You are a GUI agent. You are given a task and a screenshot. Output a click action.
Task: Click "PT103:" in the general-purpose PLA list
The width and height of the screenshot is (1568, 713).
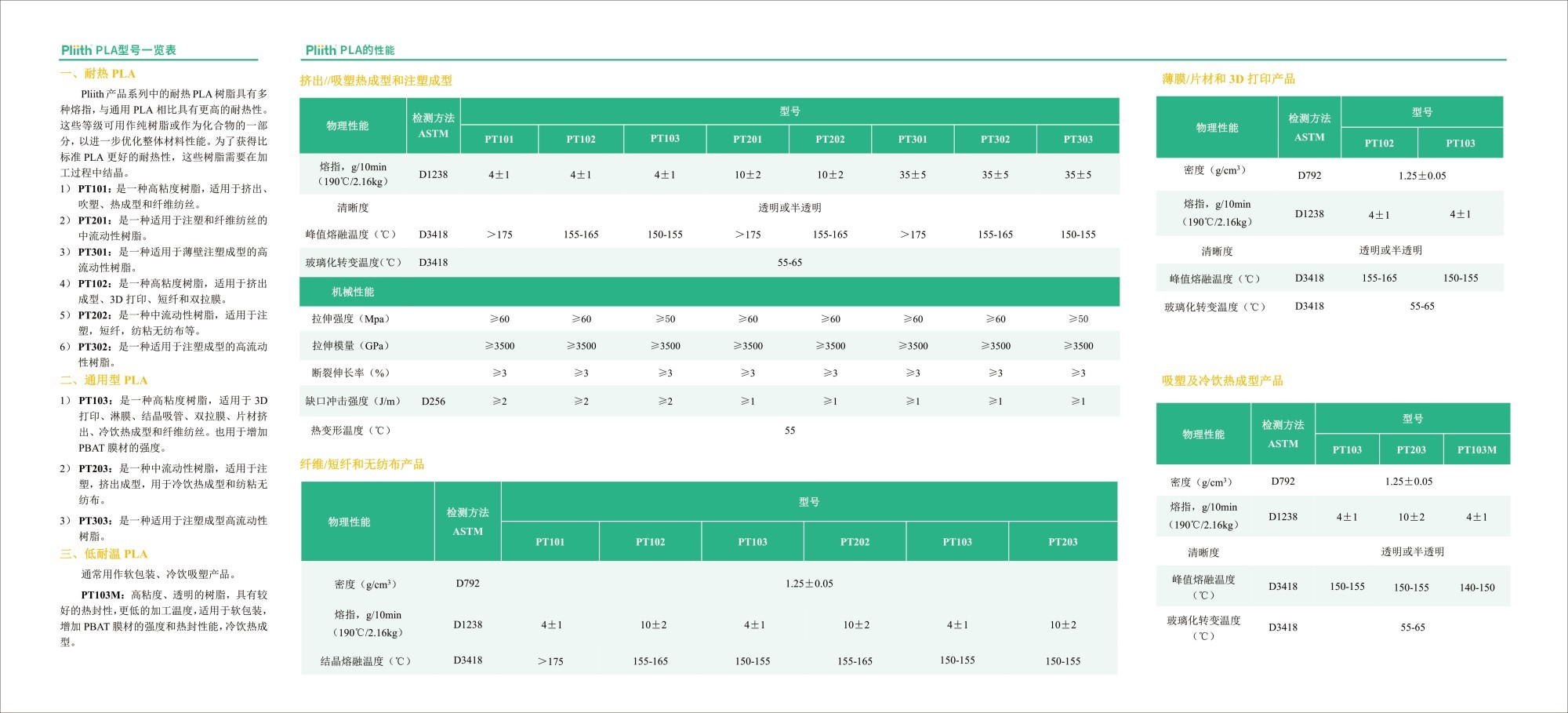(x=95, y=400)
